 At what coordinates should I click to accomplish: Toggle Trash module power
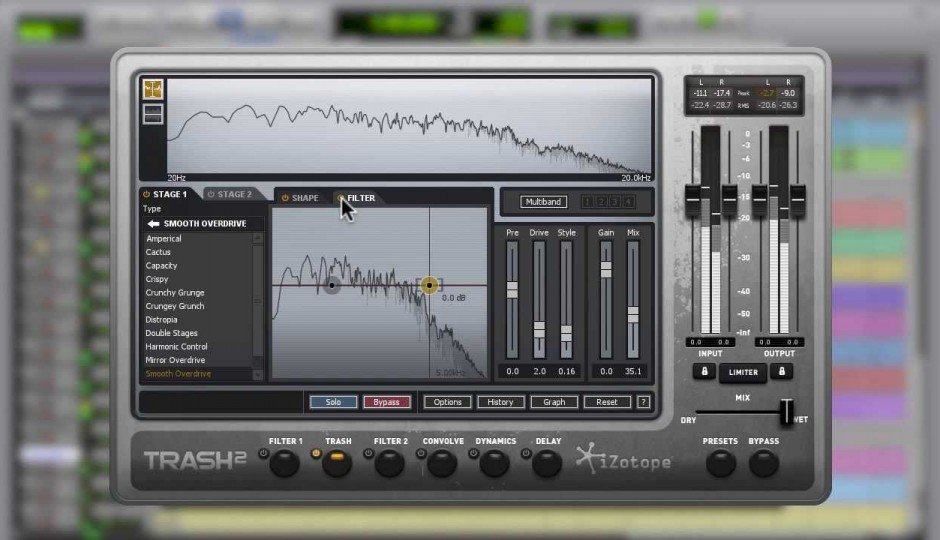pos(316,454)
